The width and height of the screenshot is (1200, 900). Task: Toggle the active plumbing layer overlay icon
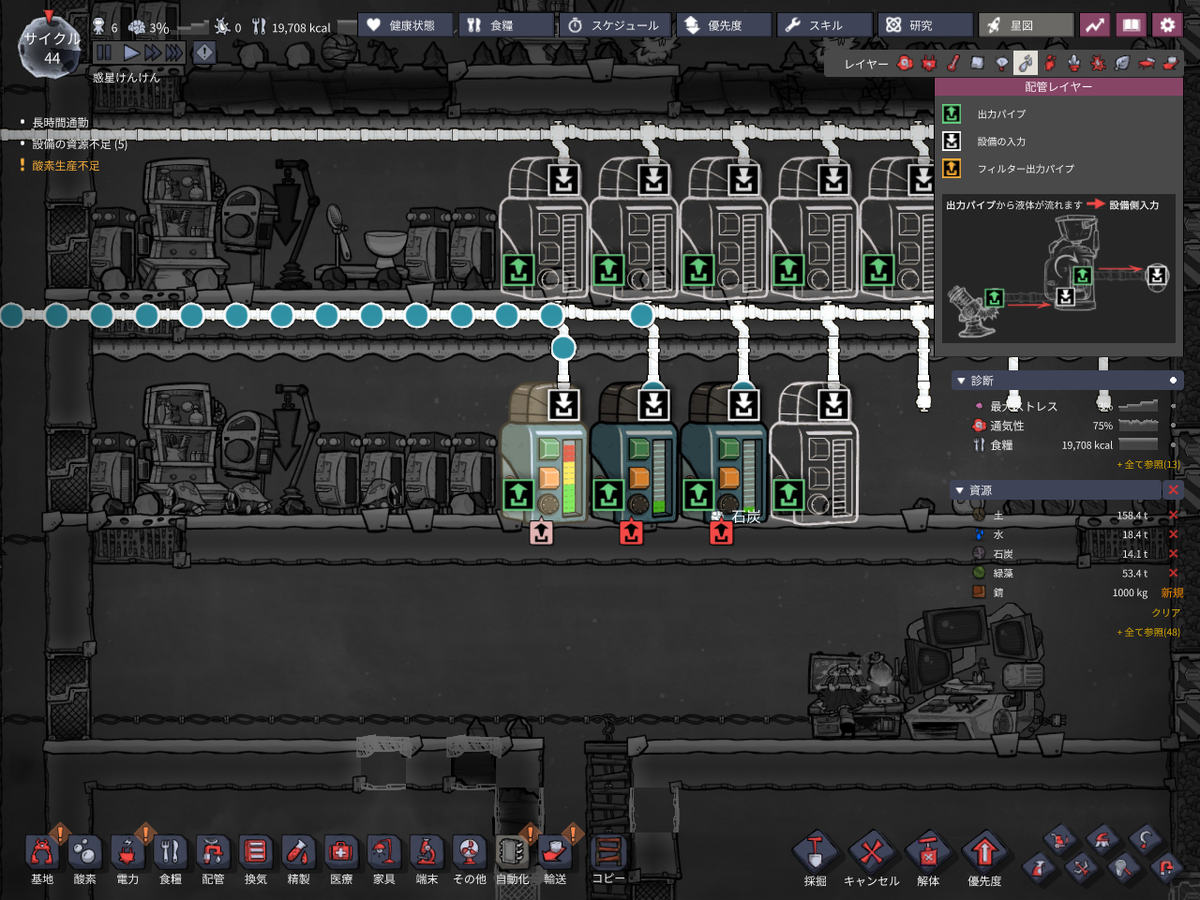(1026, 63)
